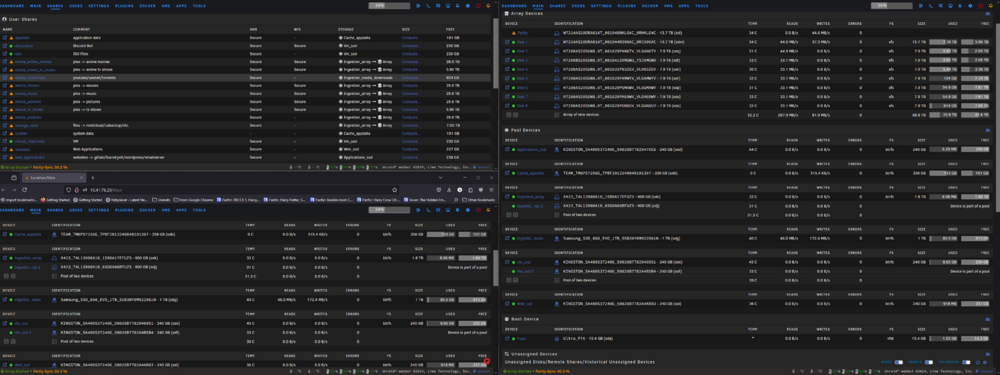The width and height of the screenshot is (1000, 375).
Task: Open list all tabs chevron in Firefox
Action: 440,177
